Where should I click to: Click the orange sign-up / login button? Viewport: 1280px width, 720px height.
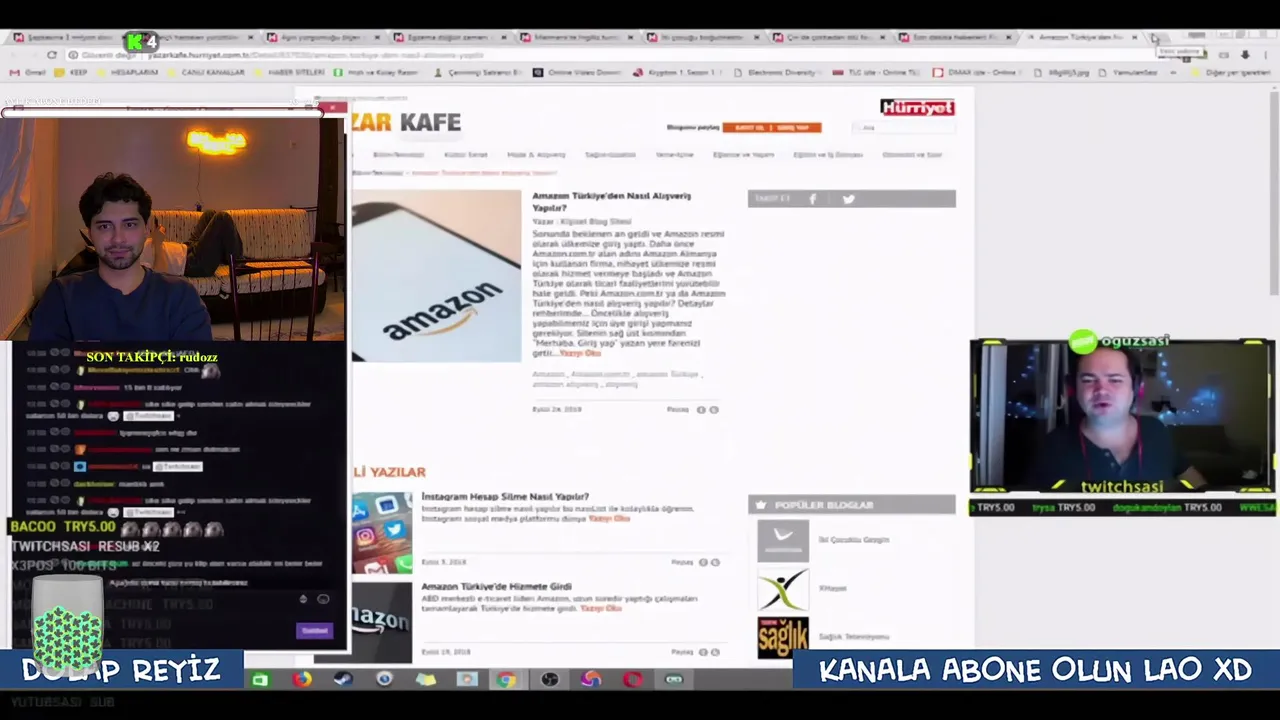771,127
